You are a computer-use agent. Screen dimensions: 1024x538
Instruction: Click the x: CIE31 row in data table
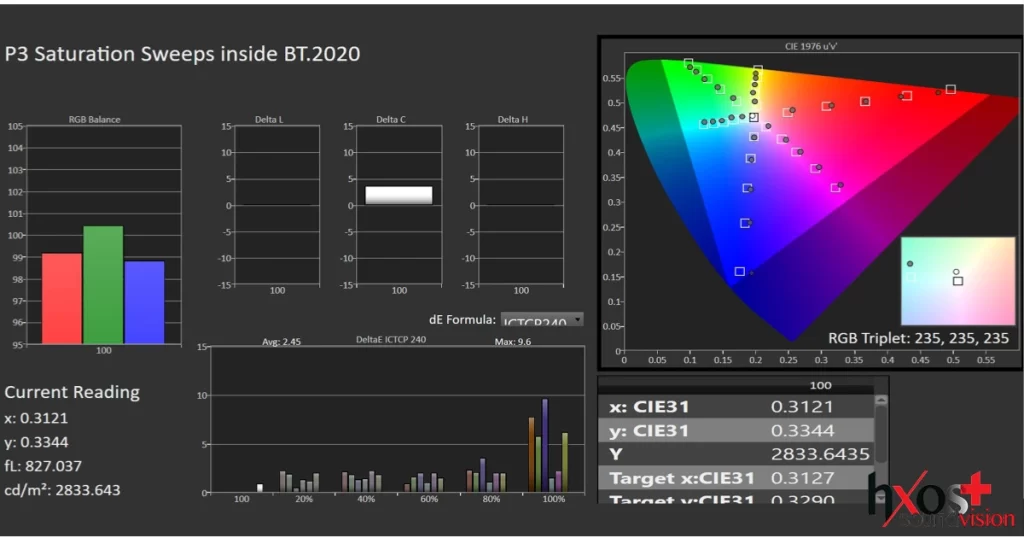click(738, 407)
